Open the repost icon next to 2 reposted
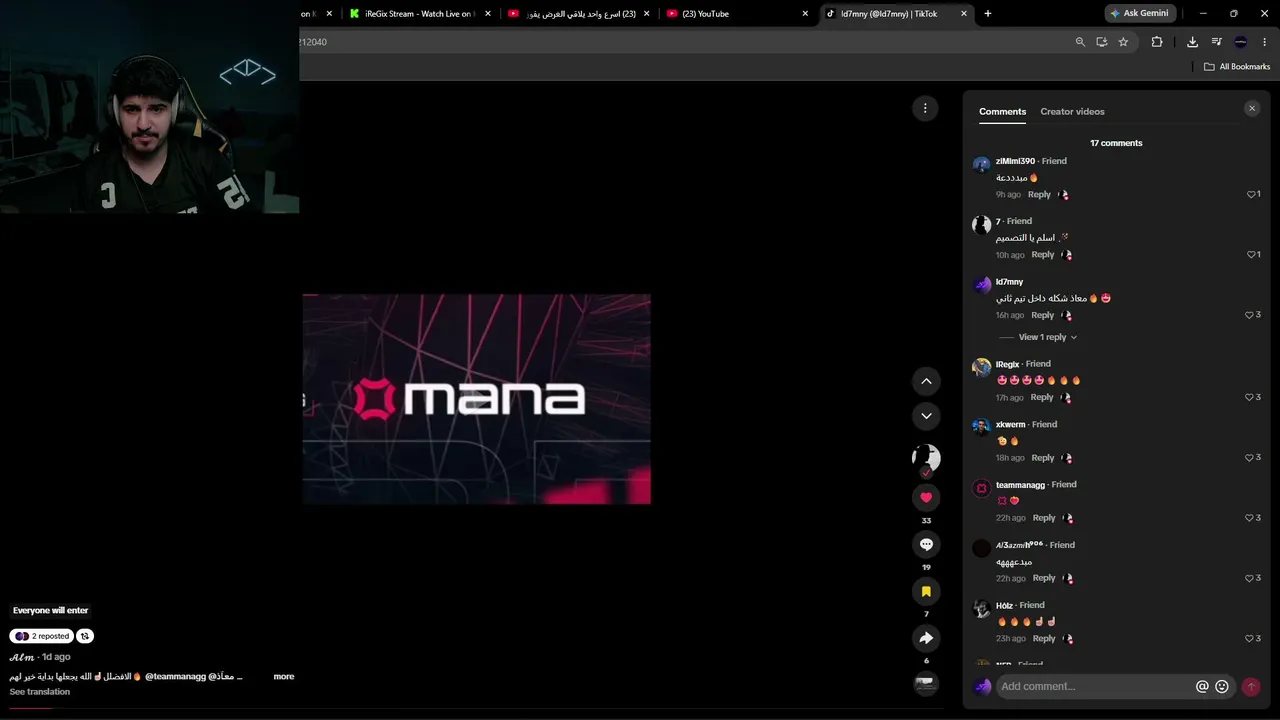1280x720 pixels. pyautogui.click(x=85, y=636)
